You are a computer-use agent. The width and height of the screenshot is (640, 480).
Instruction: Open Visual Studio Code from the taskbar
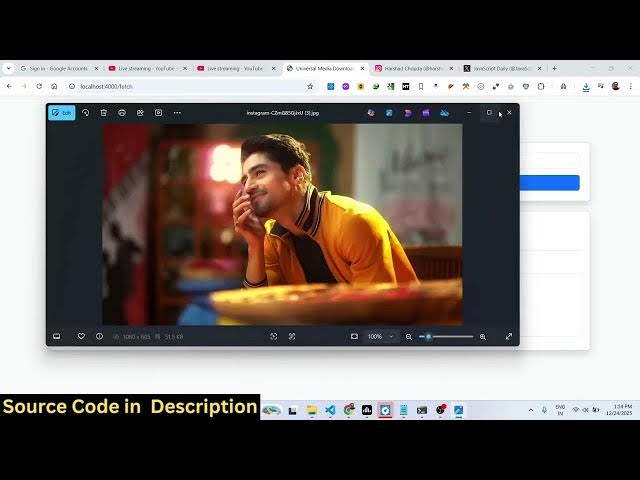[x=330, y=410]
